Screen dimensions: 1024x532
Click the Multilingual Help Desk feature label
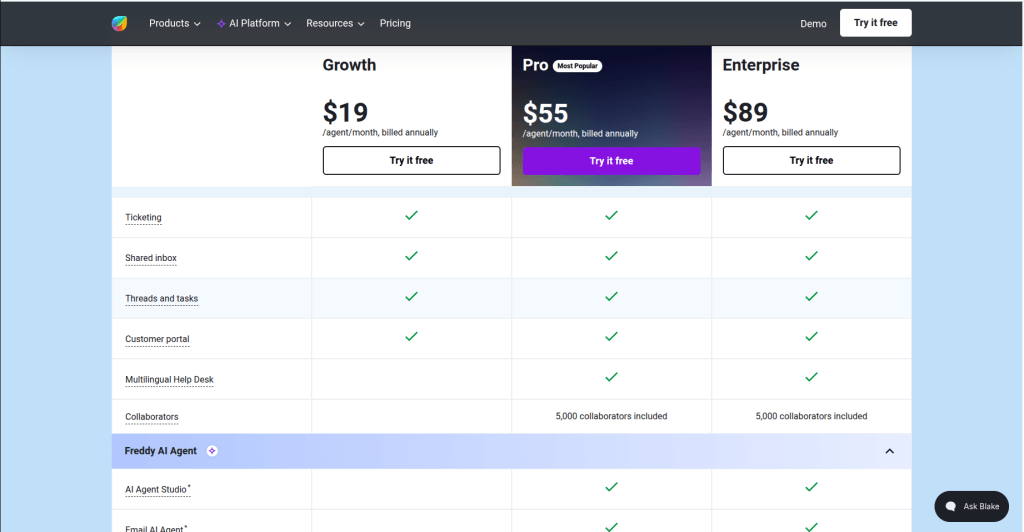[x=169, y=379]
